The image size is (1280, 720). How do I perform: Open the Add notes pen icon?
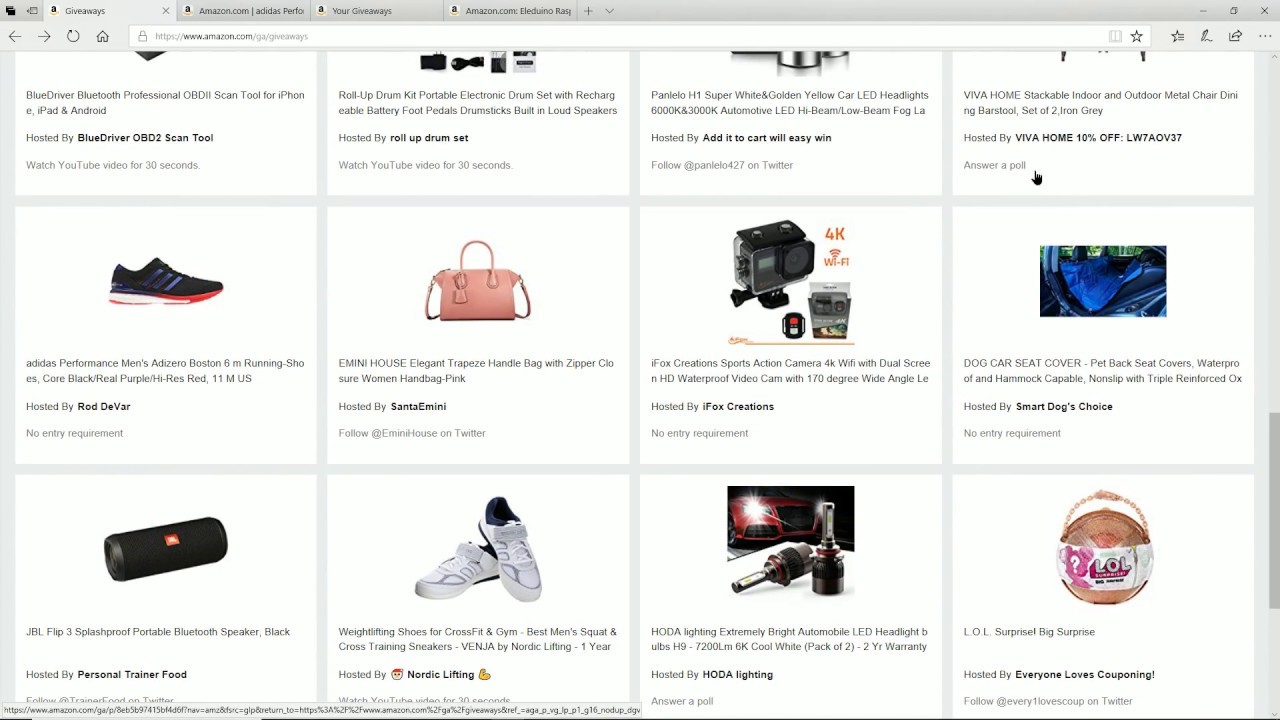coord(1207,36)
